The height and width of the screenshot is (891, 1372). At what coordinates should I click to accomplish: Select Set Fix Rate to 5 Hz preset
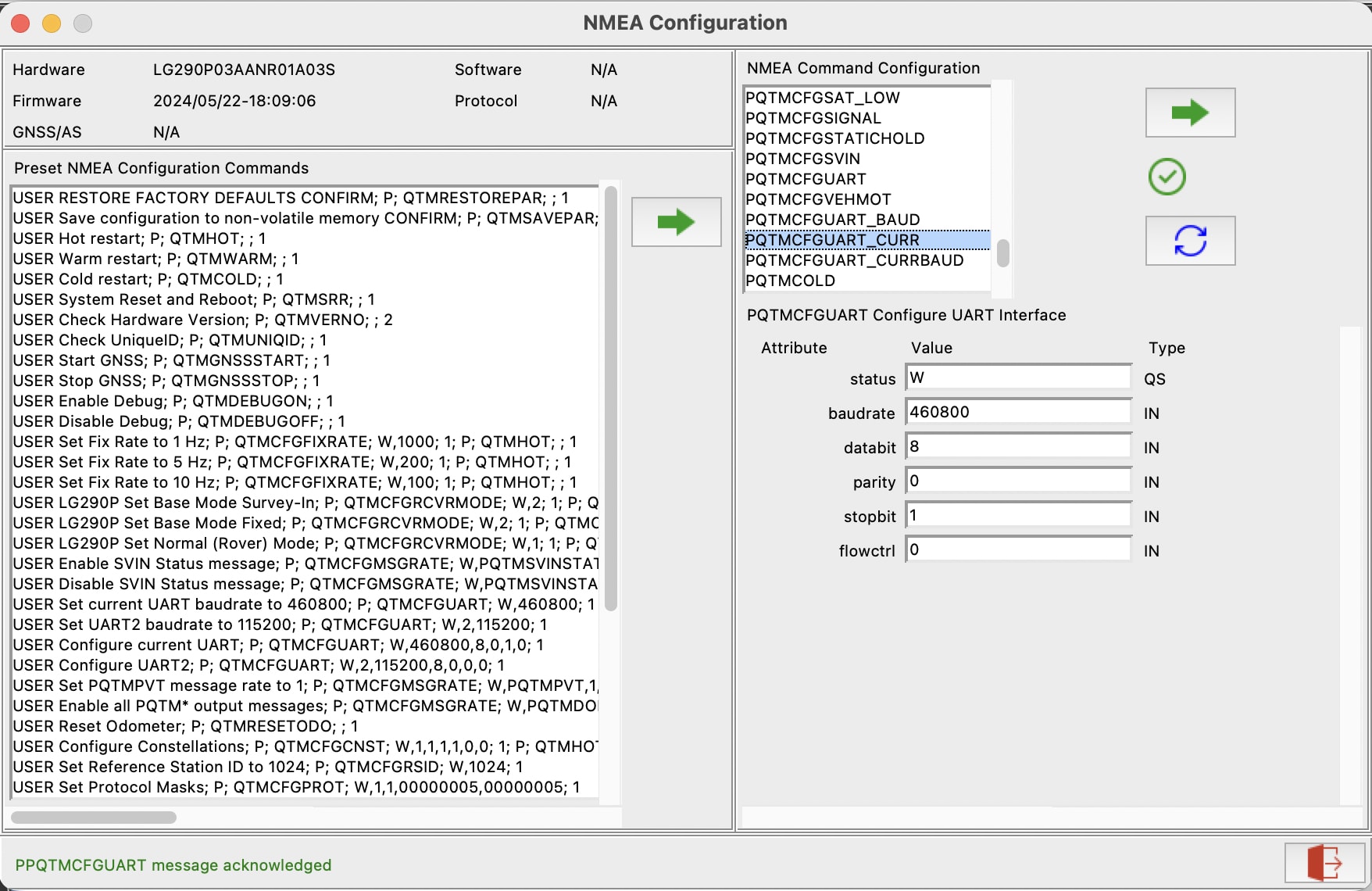pos(305,462)
